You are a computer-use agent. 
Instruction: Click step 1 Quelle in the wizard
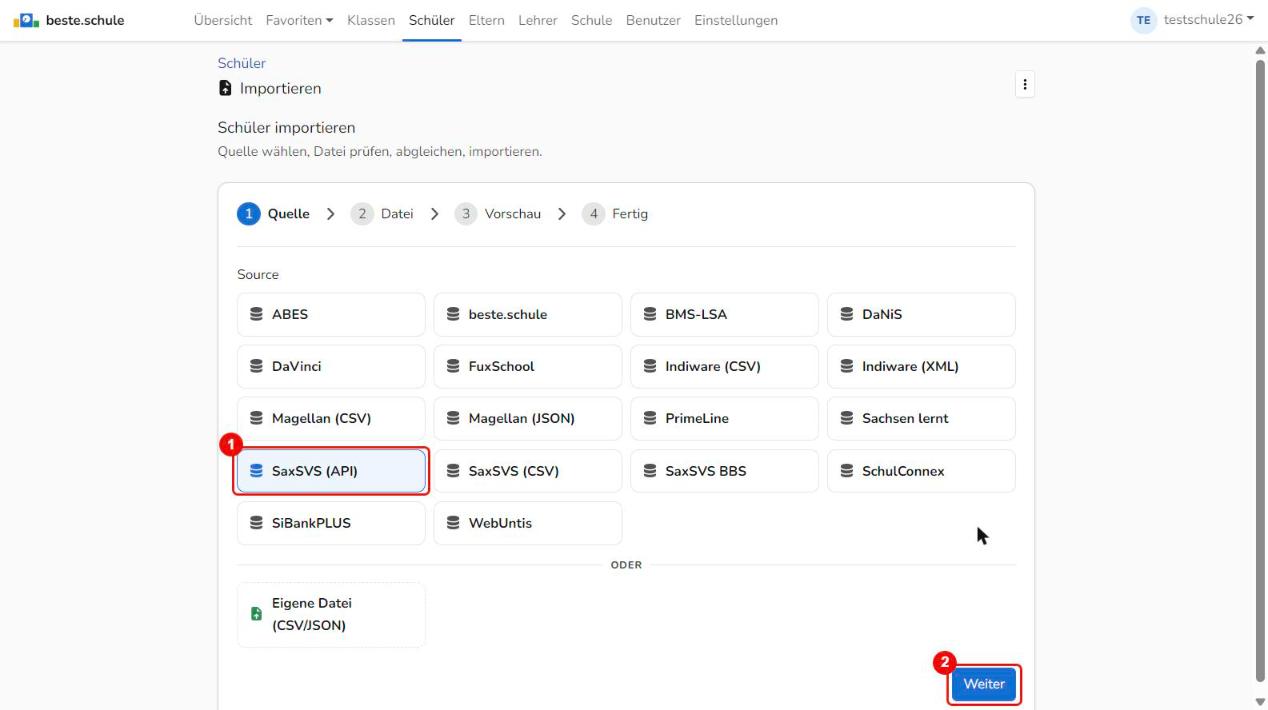click(x=273, y=214)
